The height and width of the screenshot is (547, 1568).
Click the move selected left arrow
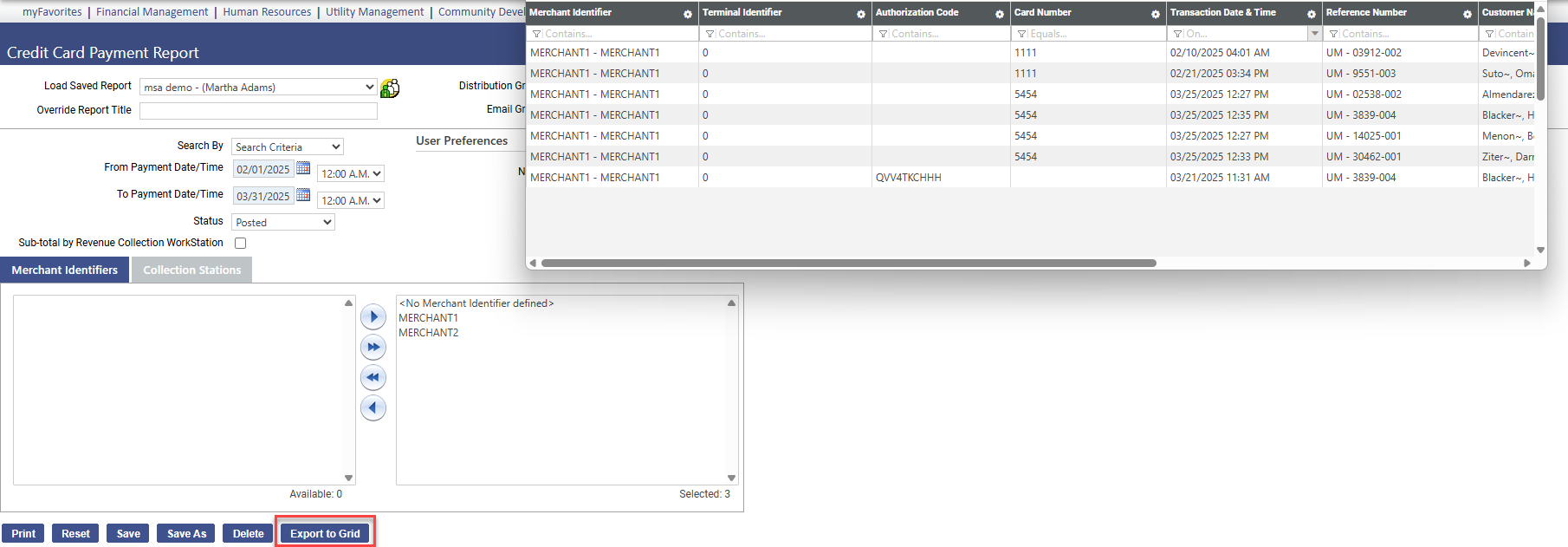373,407
